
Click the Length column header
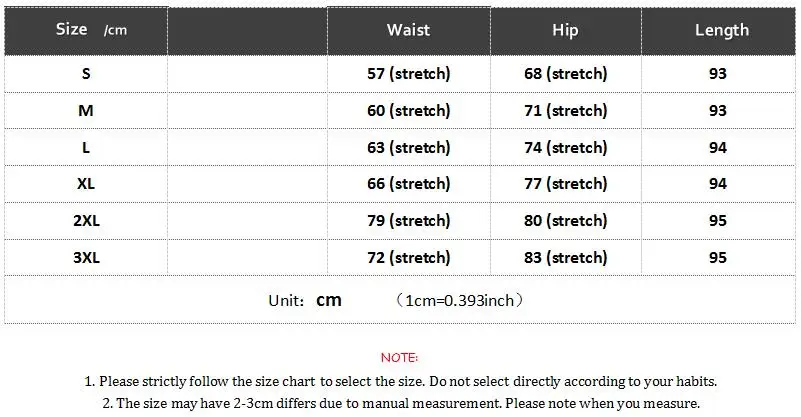coord(721,30)
